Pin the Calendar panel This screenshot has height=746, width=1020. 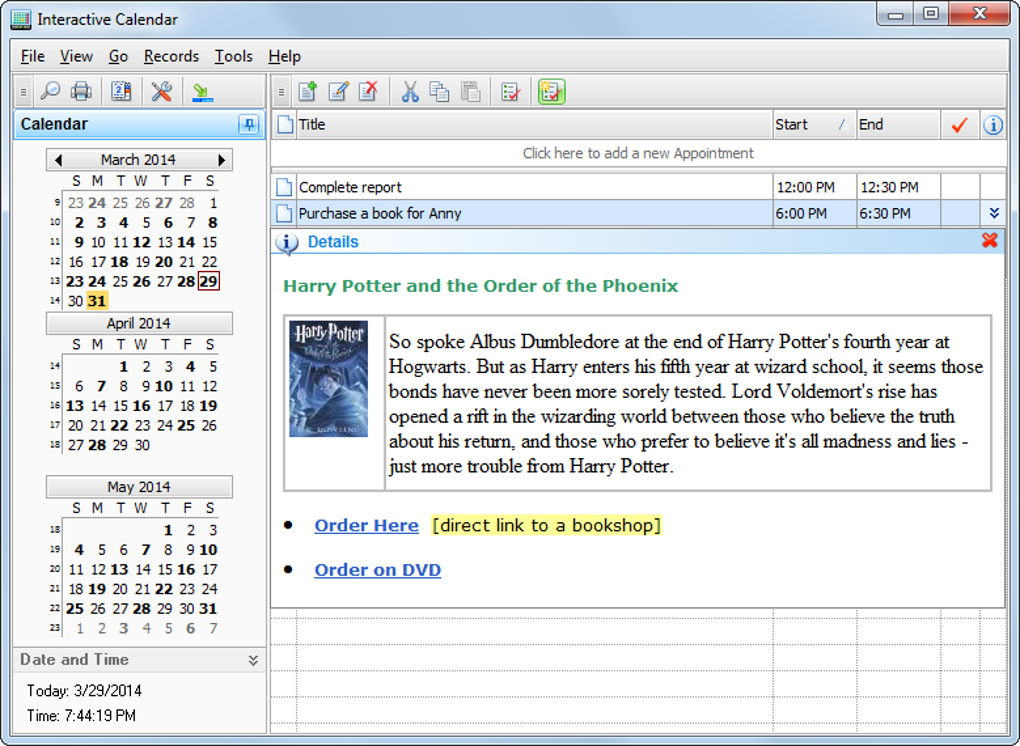248,124
